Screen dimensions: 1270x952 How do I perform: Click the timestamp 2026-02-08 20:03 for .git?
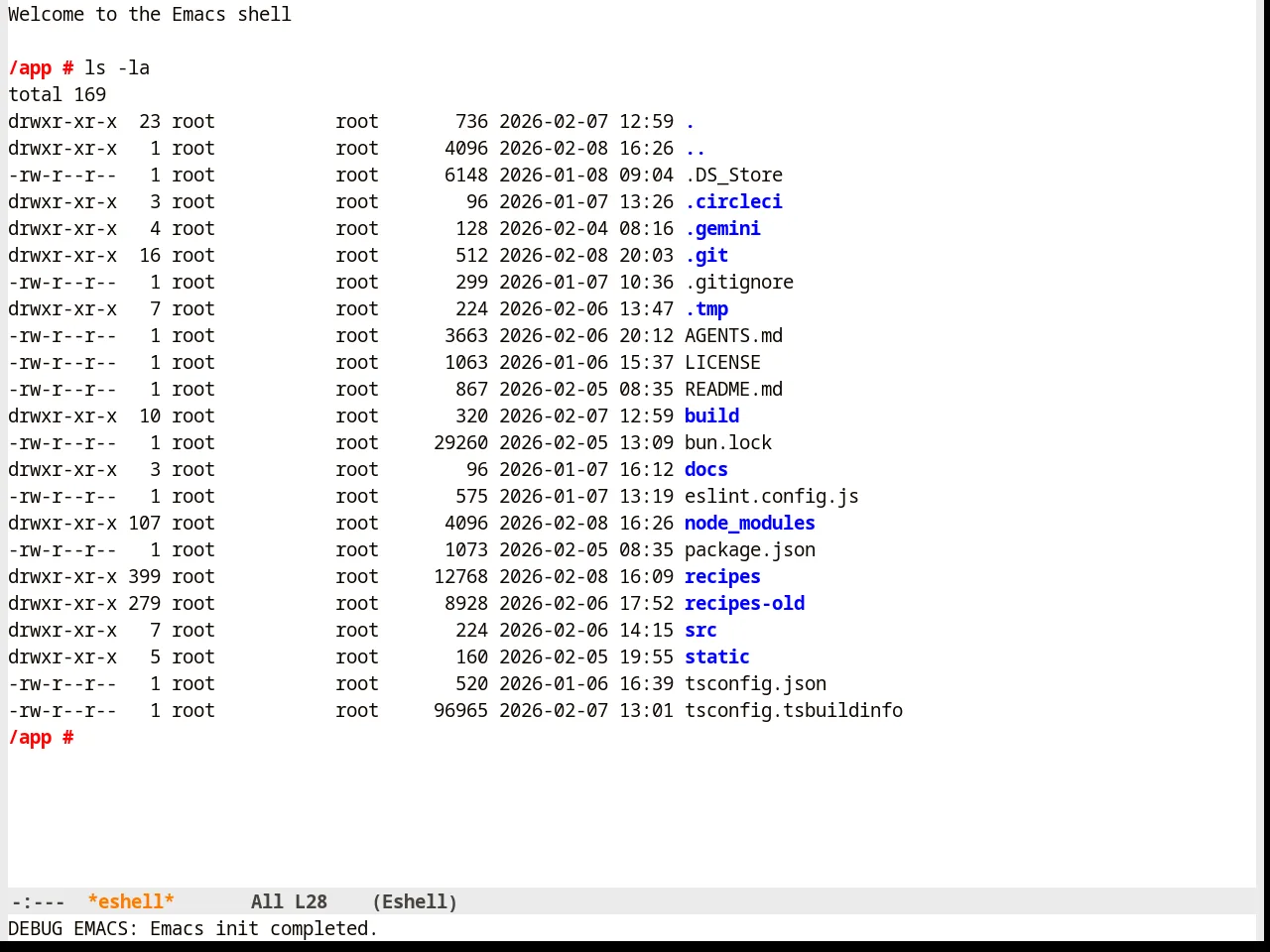586,256
